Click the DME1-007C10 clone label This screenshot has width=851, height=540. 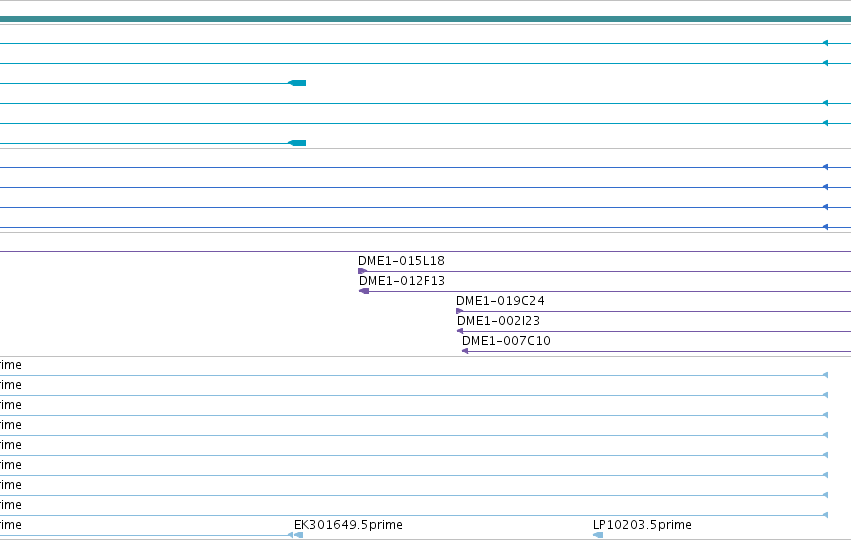tap(506, 341)
